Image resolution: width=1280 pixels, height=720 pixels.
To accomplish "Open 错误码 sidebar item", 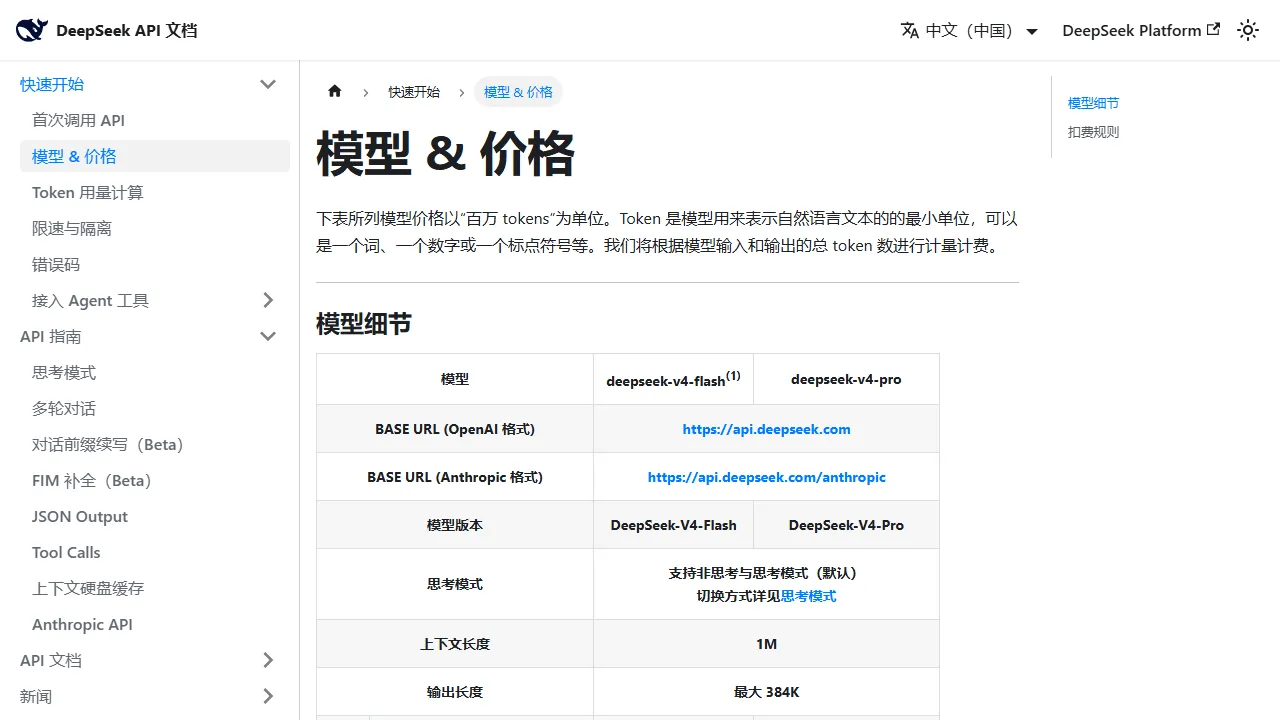I will pyautogui.click(x=155, y=264).
